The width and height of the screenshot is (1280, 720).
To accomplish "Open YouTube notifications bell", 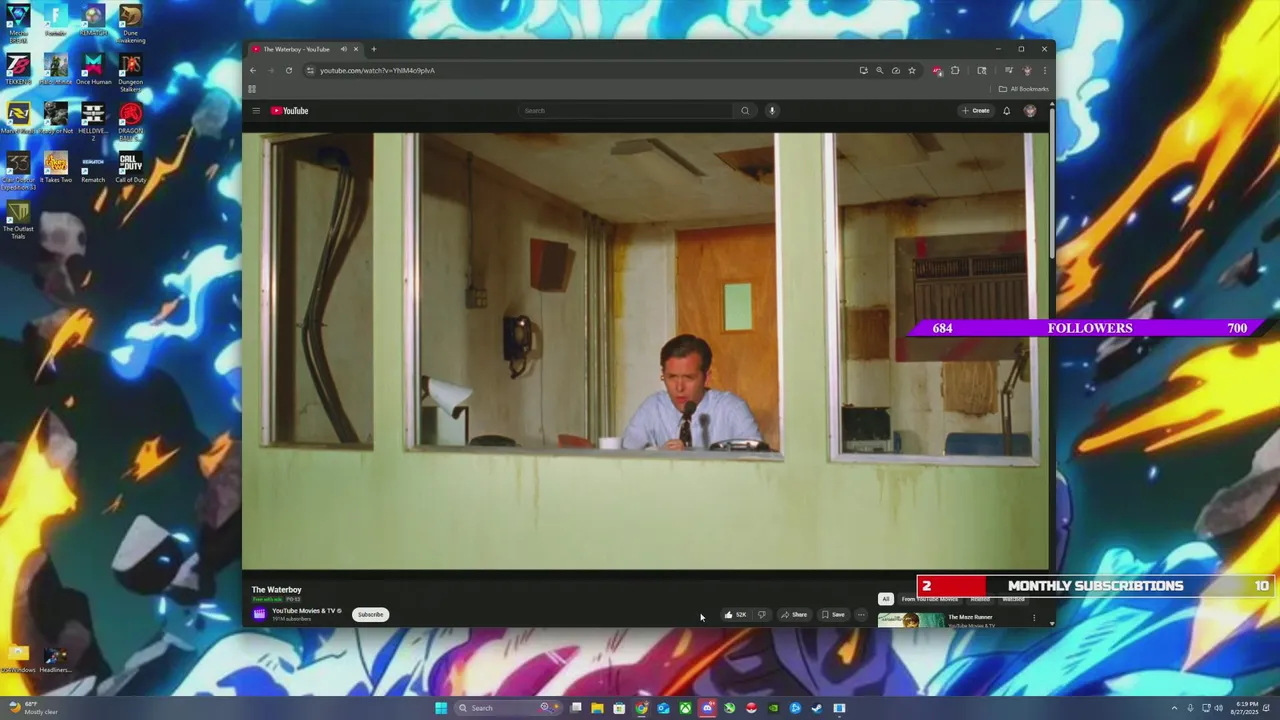I will tap(1007, 111).
